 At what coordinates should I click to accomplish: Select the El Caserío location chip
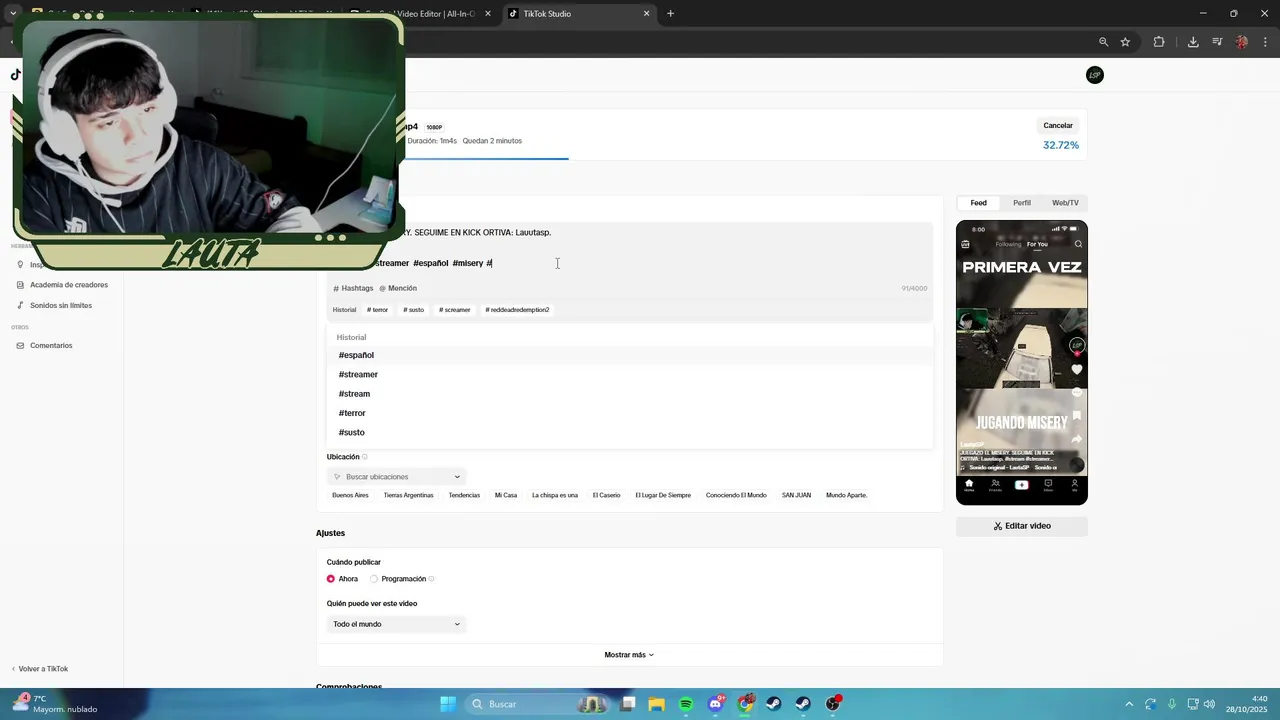[606, 495]
